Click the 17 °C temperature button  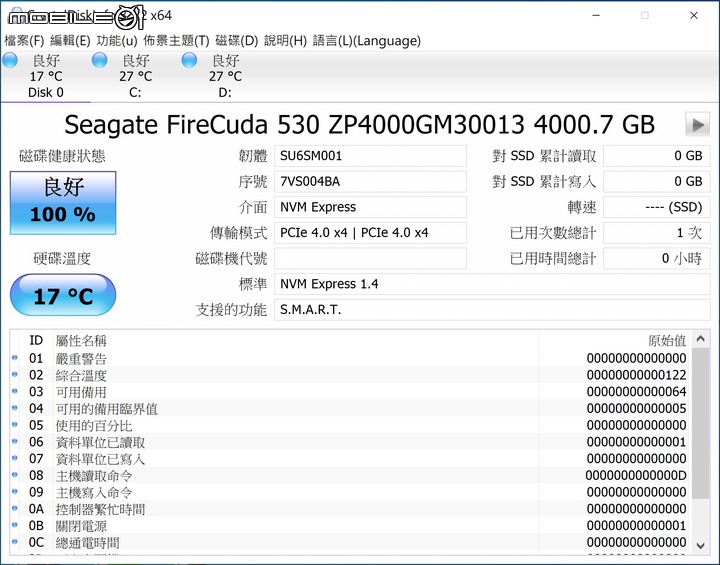[x=63, y=295]
